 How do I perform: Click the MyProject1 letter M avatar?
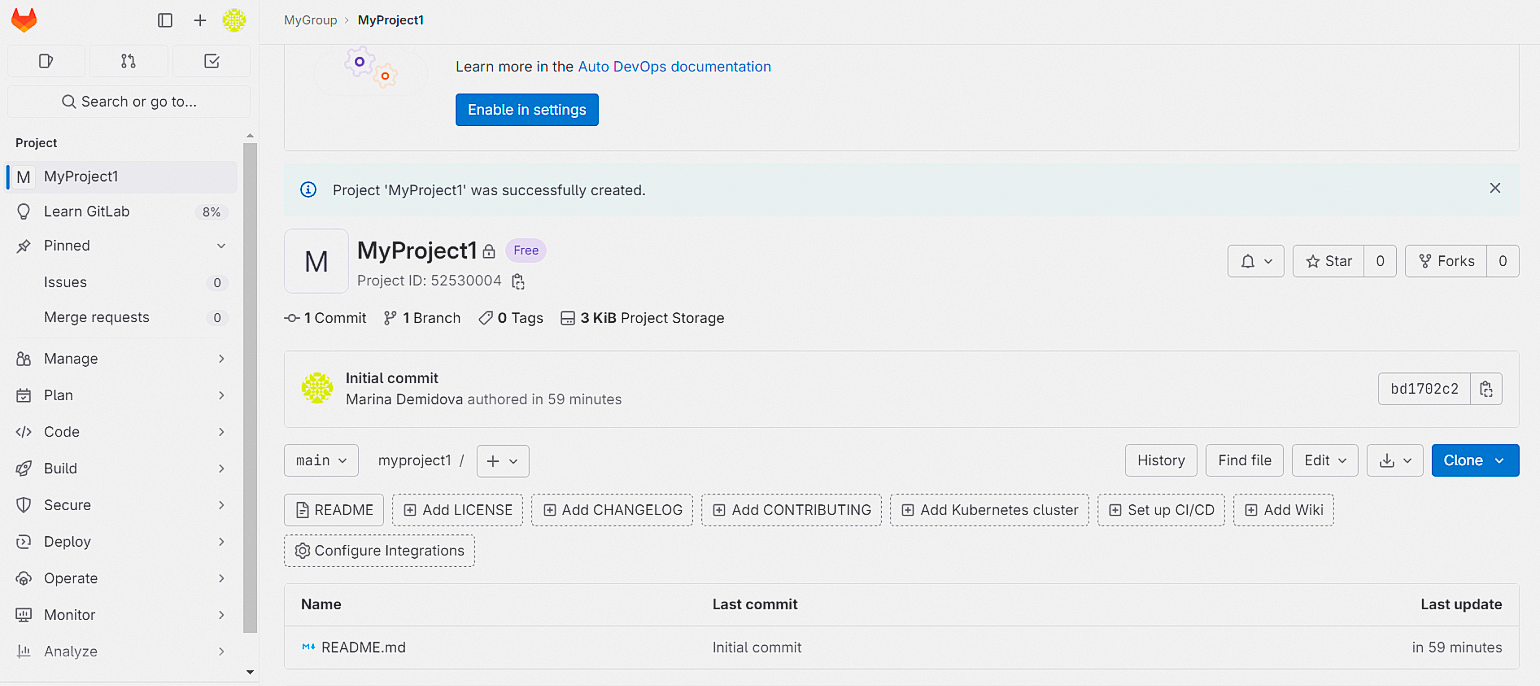316,261
